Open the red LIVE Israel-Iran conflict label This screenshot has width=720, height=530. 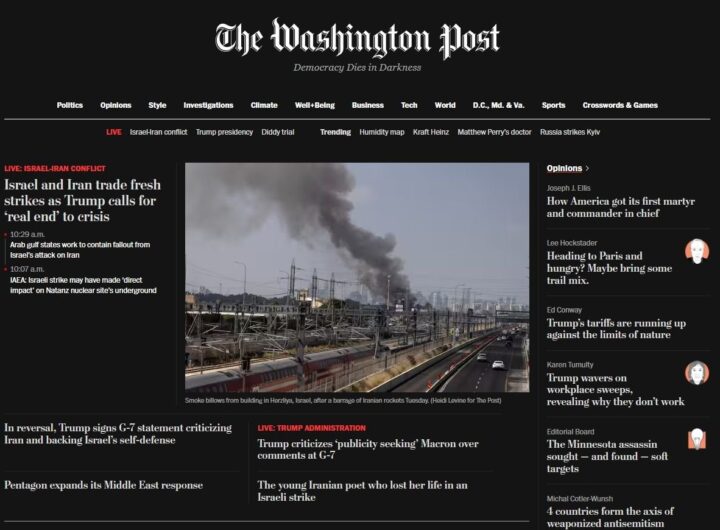click(55, 169)
